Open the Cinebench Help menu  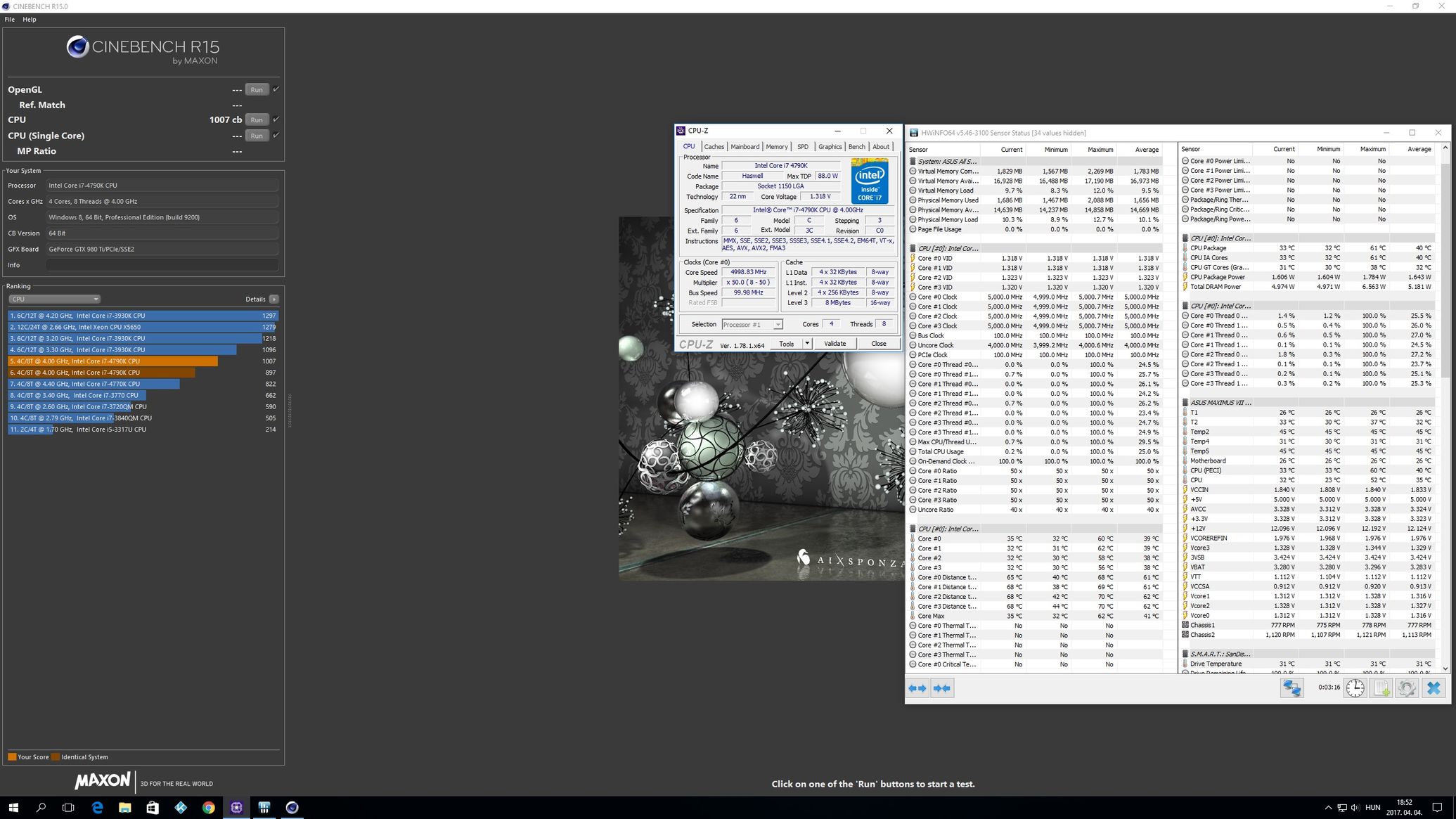pyautogui.click(x=30, y=20)
